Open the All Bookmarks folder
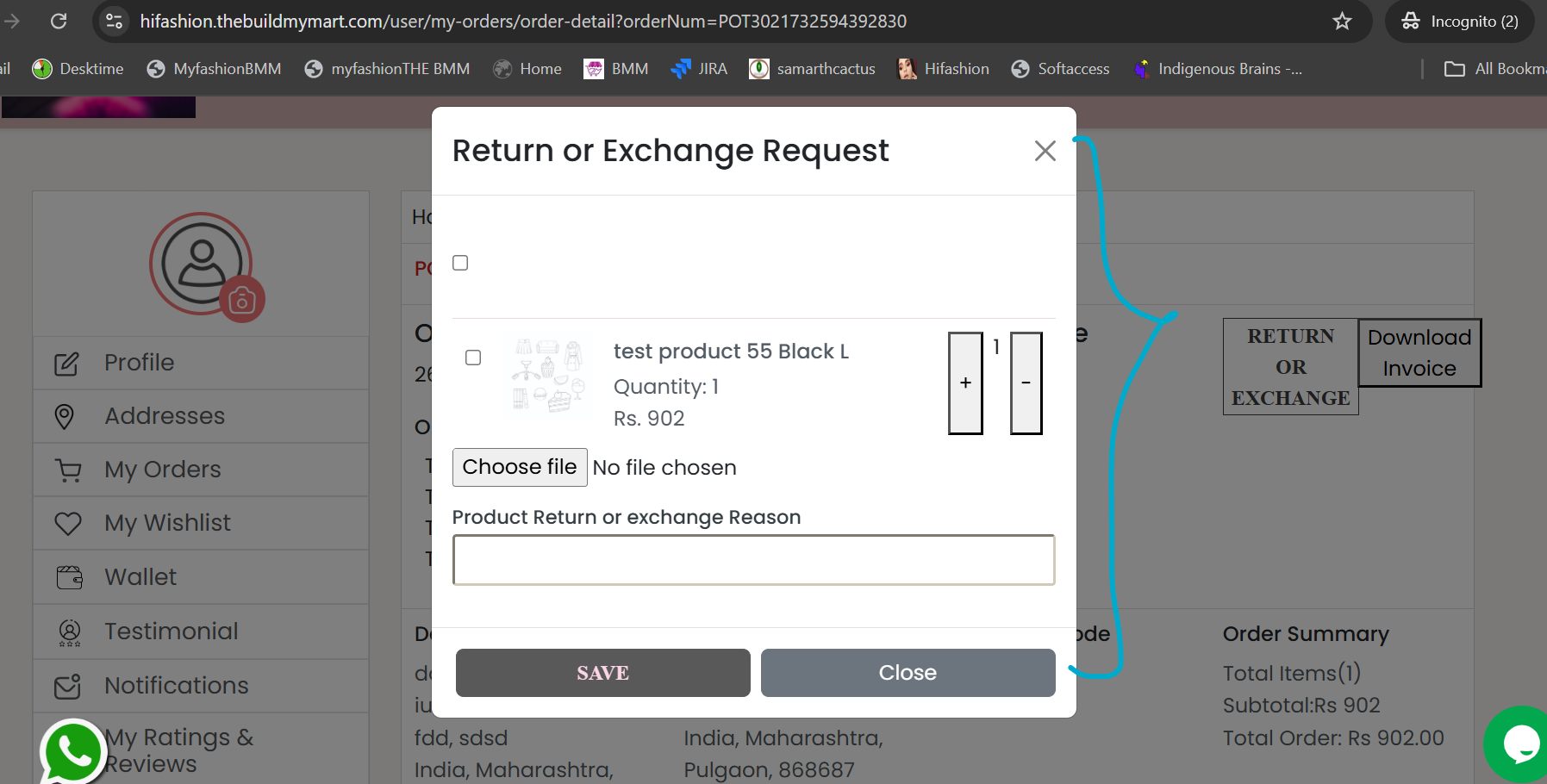1547x784 pixels. pos(1494,69)
